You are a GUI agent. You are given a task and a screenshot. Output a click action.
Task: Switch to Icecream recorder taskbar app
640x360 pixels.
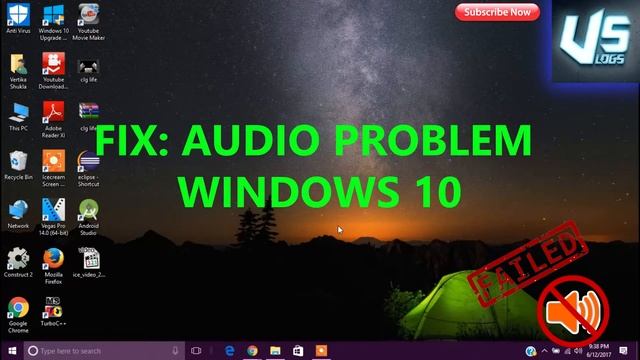click(321, 351)
